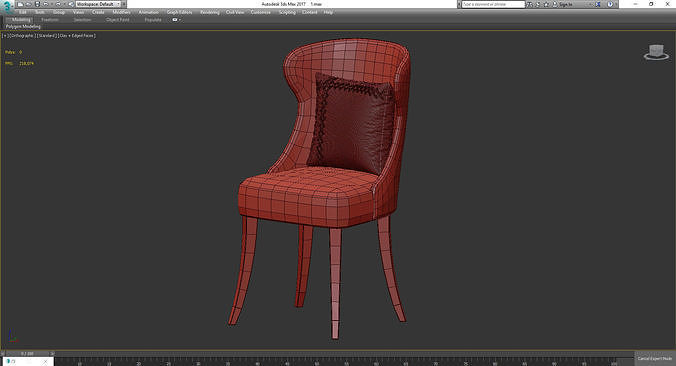Image resolution: width=676 pixels, height=366 pixels.
Task: Open the Content menu
Action: [310, 13]
